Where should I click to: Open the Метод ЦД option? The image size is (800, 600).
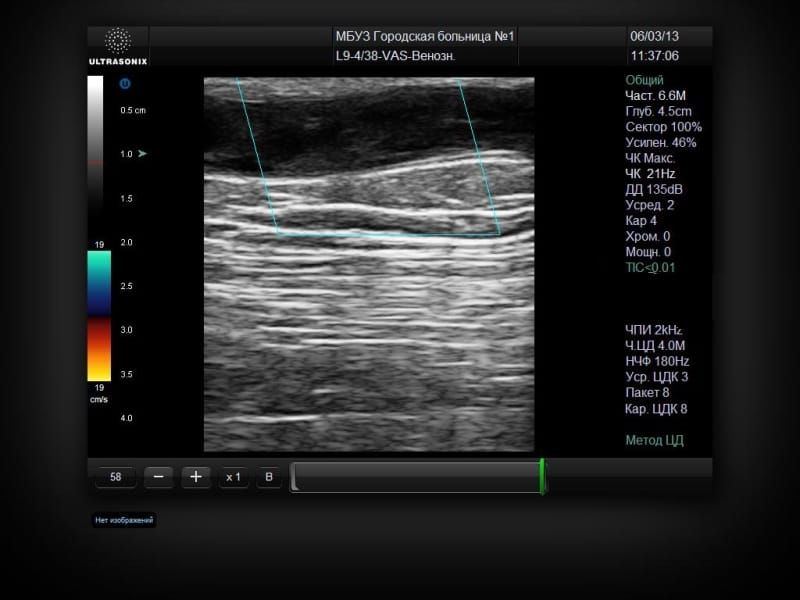point(655,440)
